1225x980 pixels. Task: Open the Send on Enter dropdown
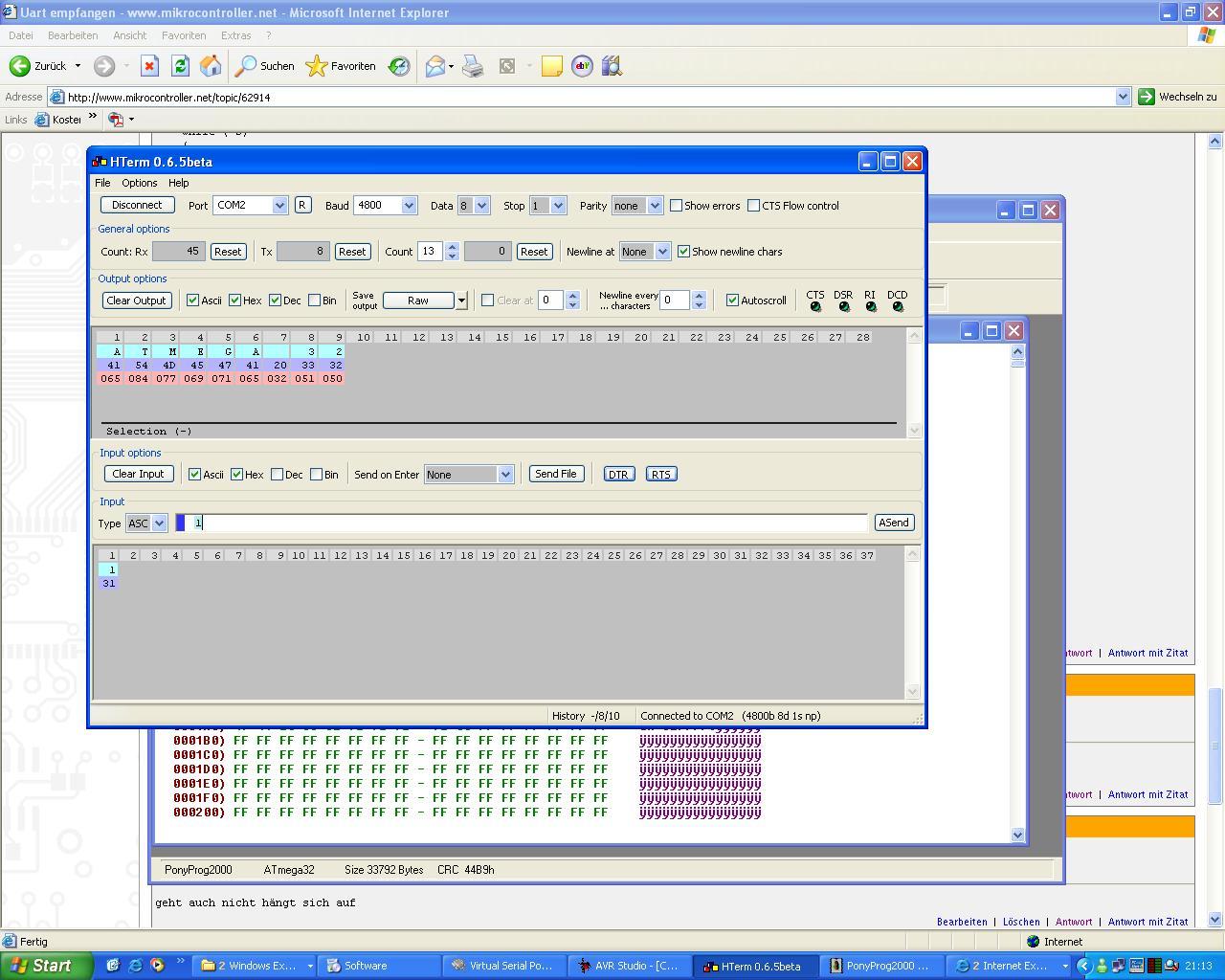coord(505,475)
